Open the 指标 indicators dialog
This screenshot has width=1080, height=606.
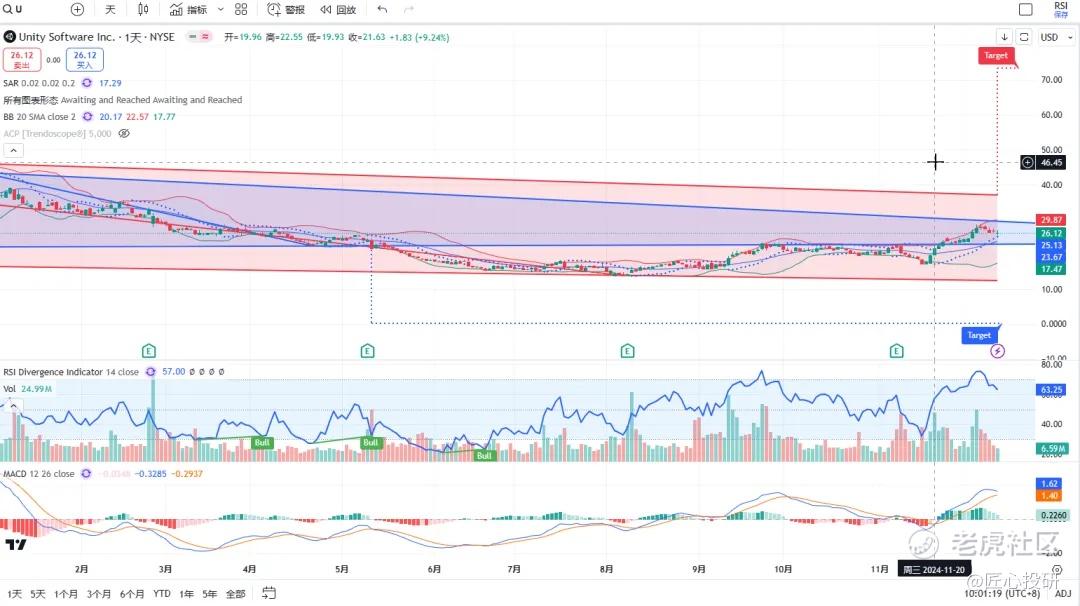click(x=189, y=9)
